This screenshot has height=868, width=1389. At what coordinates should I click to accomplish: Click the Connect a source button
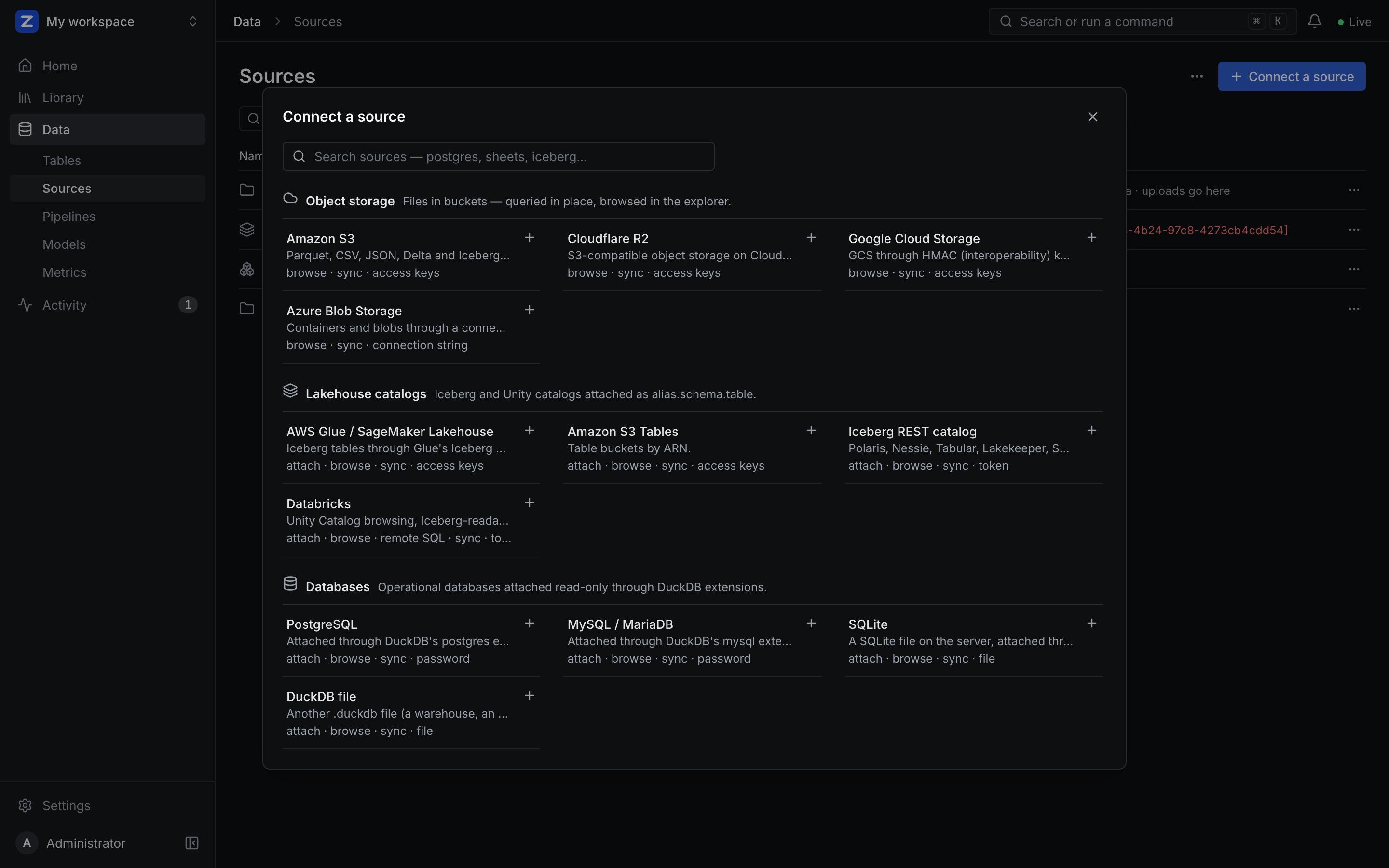(x=1292, y=76)
